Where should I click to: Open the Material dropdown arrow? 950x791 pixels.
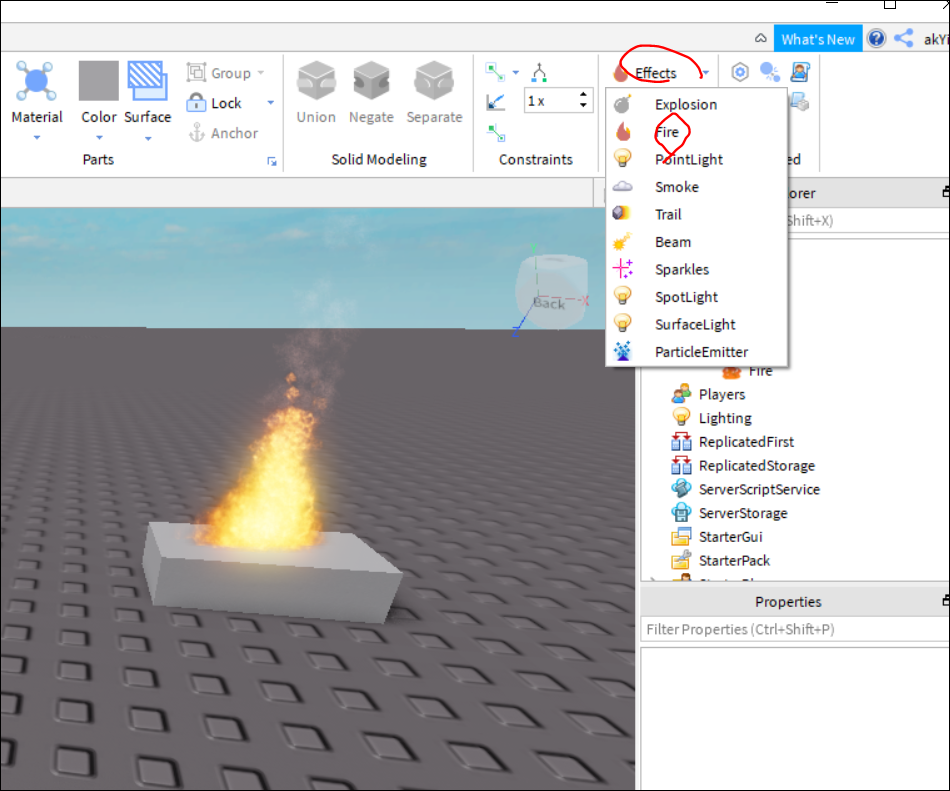coord(37,137)
